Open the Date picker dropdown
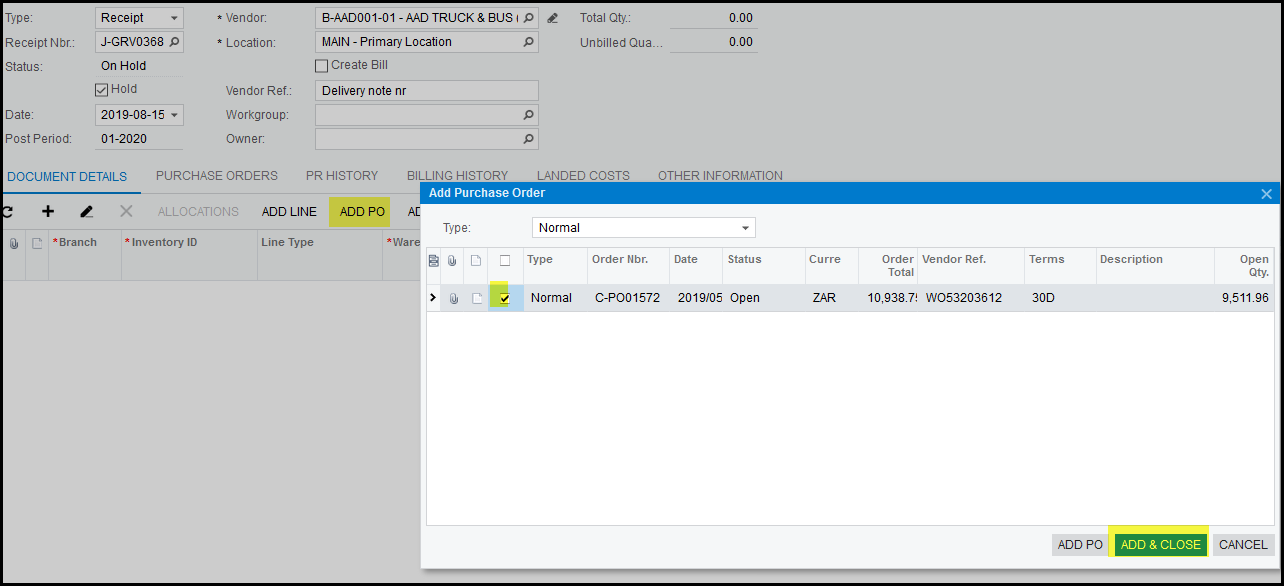The height and width of the screenshot is (586, 1284). (175, 115)
